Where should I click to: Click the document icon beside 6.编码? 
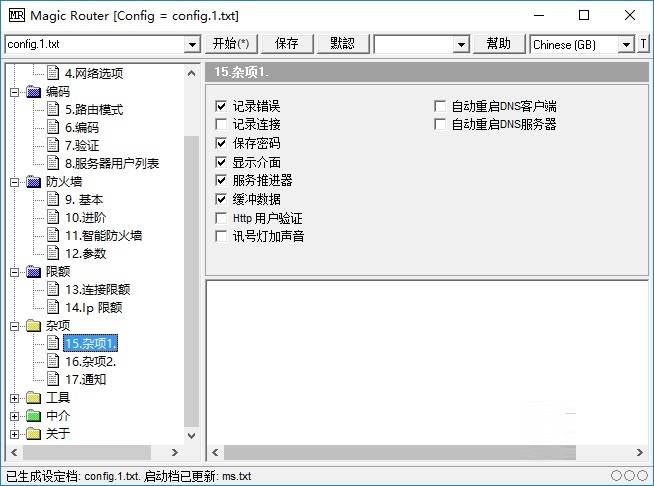click(53, 126)
